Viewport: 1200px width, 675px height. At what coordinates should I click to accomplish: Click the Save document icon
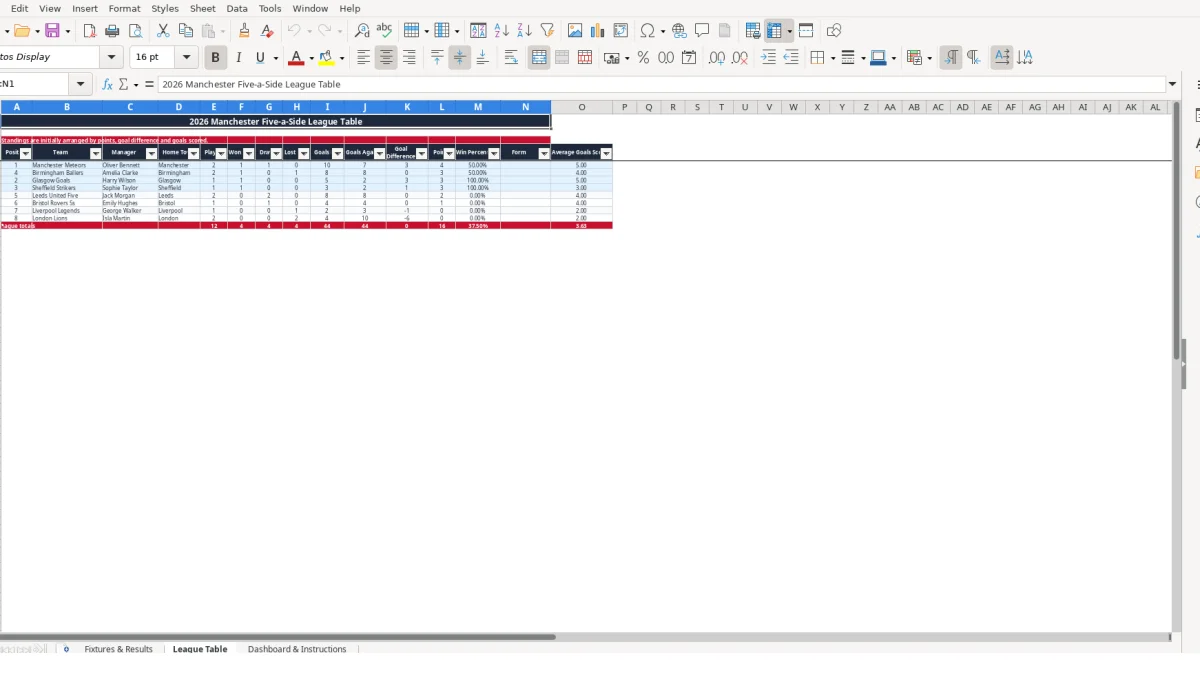click(x=52, y=31)
